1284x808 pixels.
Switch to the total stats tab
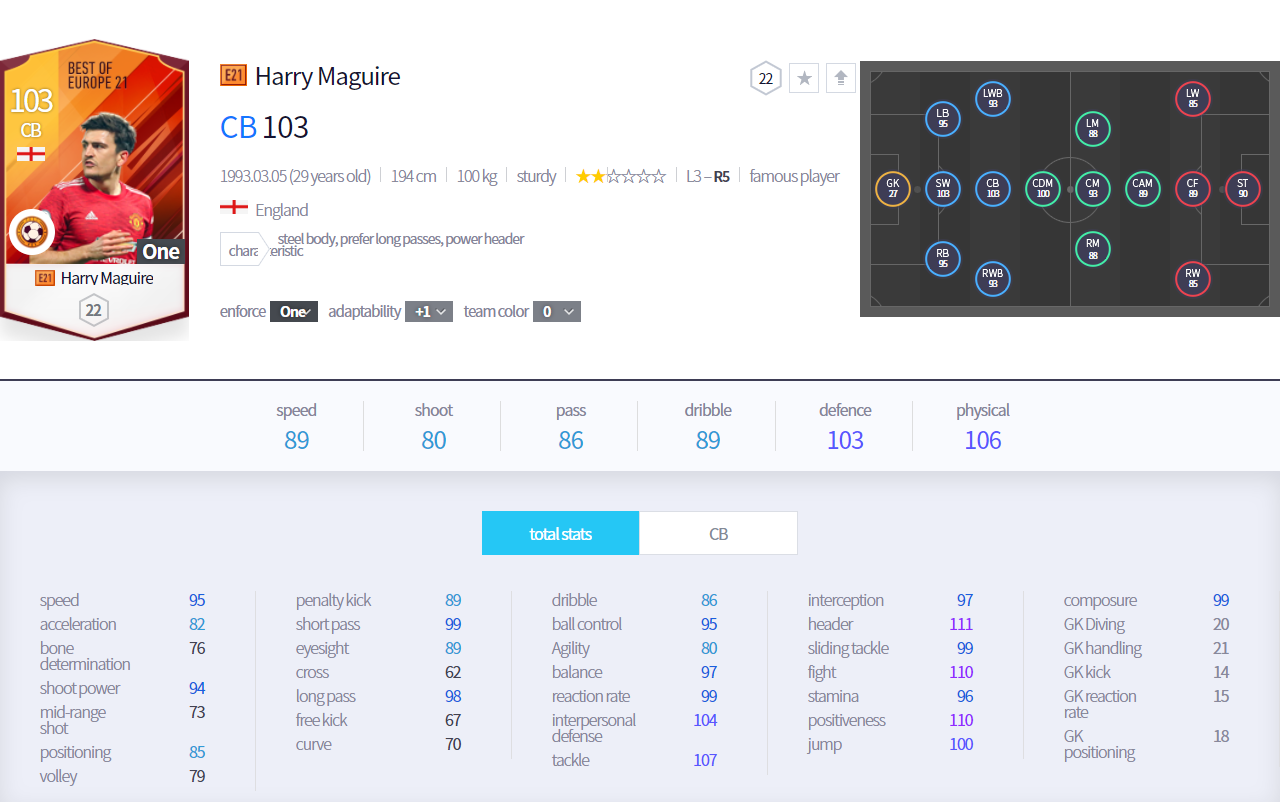click(560, 534)
